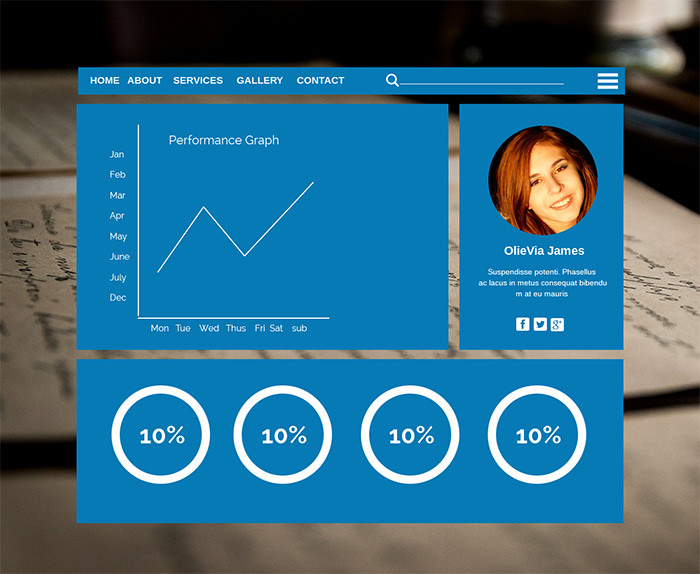Click the Wed label on graph axis
The height and width of the screenshot is (574, 700).
pyautogui.click(x=208, y=328)
